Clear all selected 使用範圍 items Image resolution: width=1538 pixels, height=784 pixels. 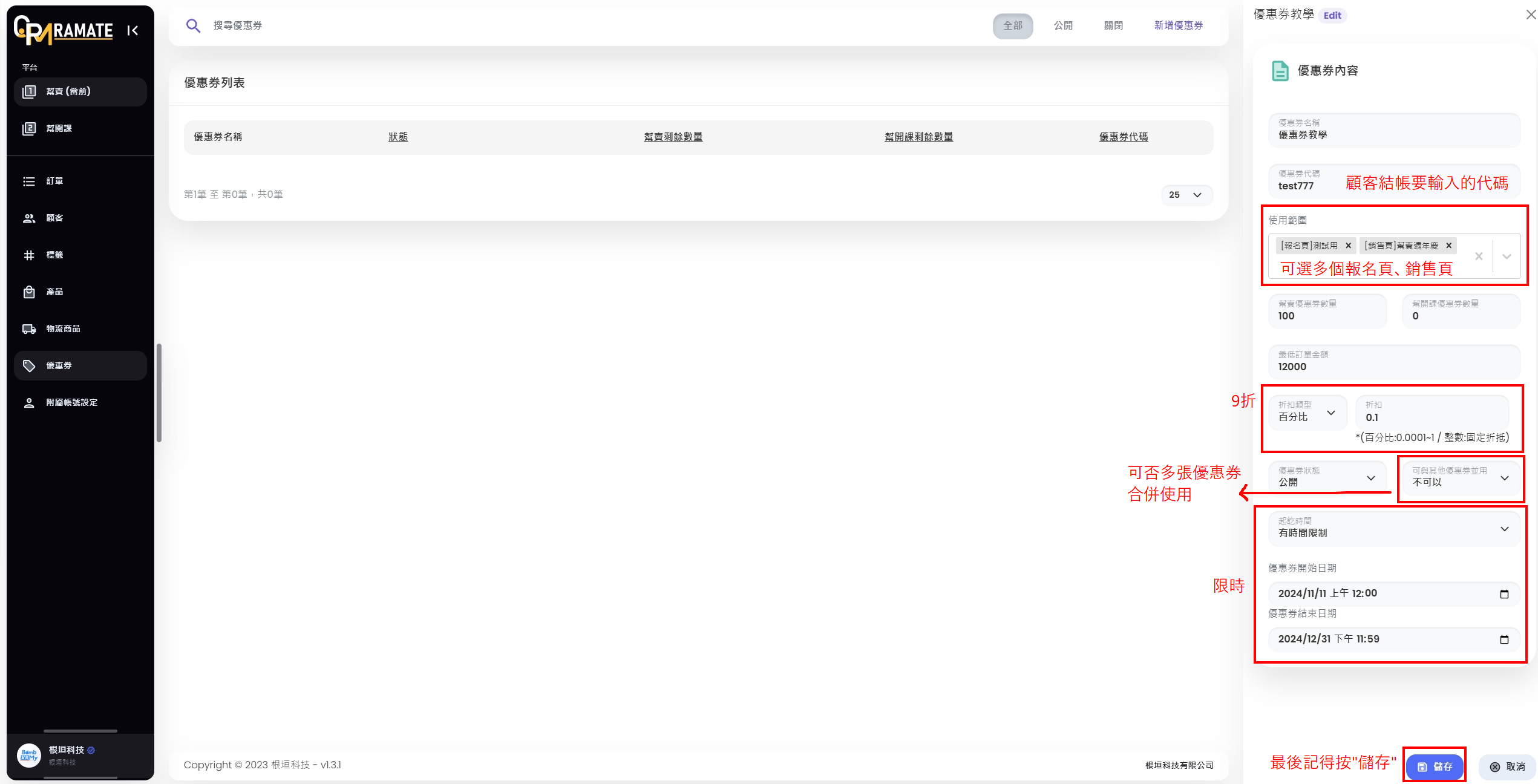pos(1479,256)
